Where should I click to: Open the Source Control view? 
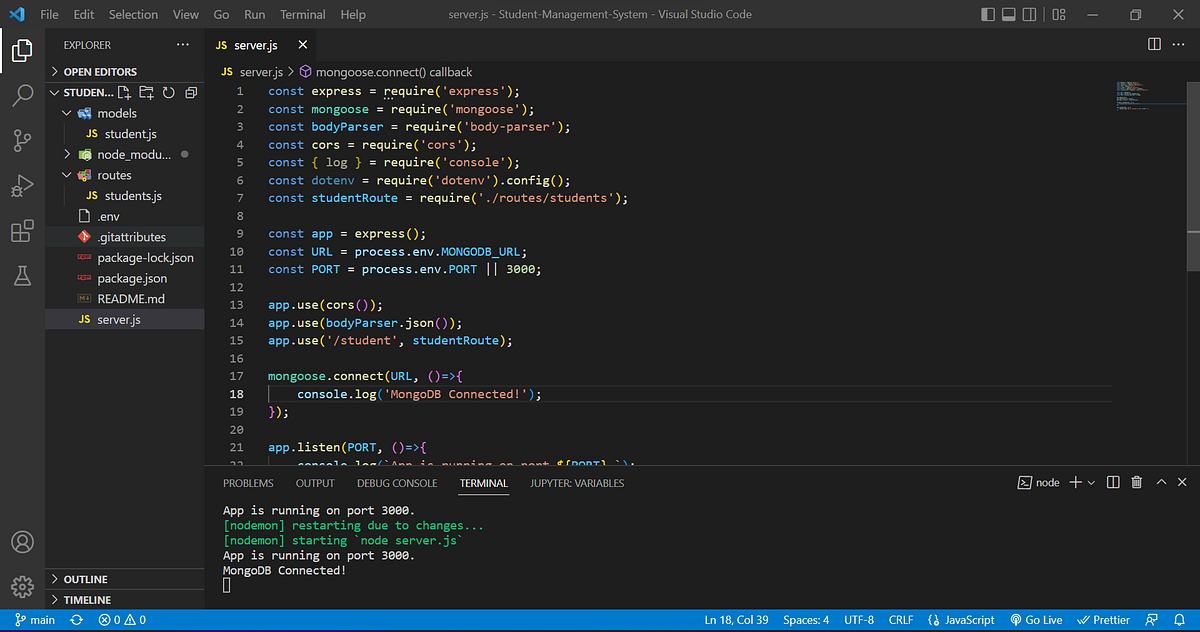[22, 141]
